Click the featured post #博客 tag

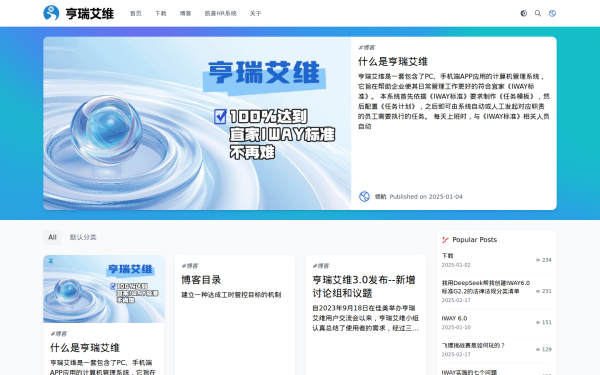tap(367, 47)
